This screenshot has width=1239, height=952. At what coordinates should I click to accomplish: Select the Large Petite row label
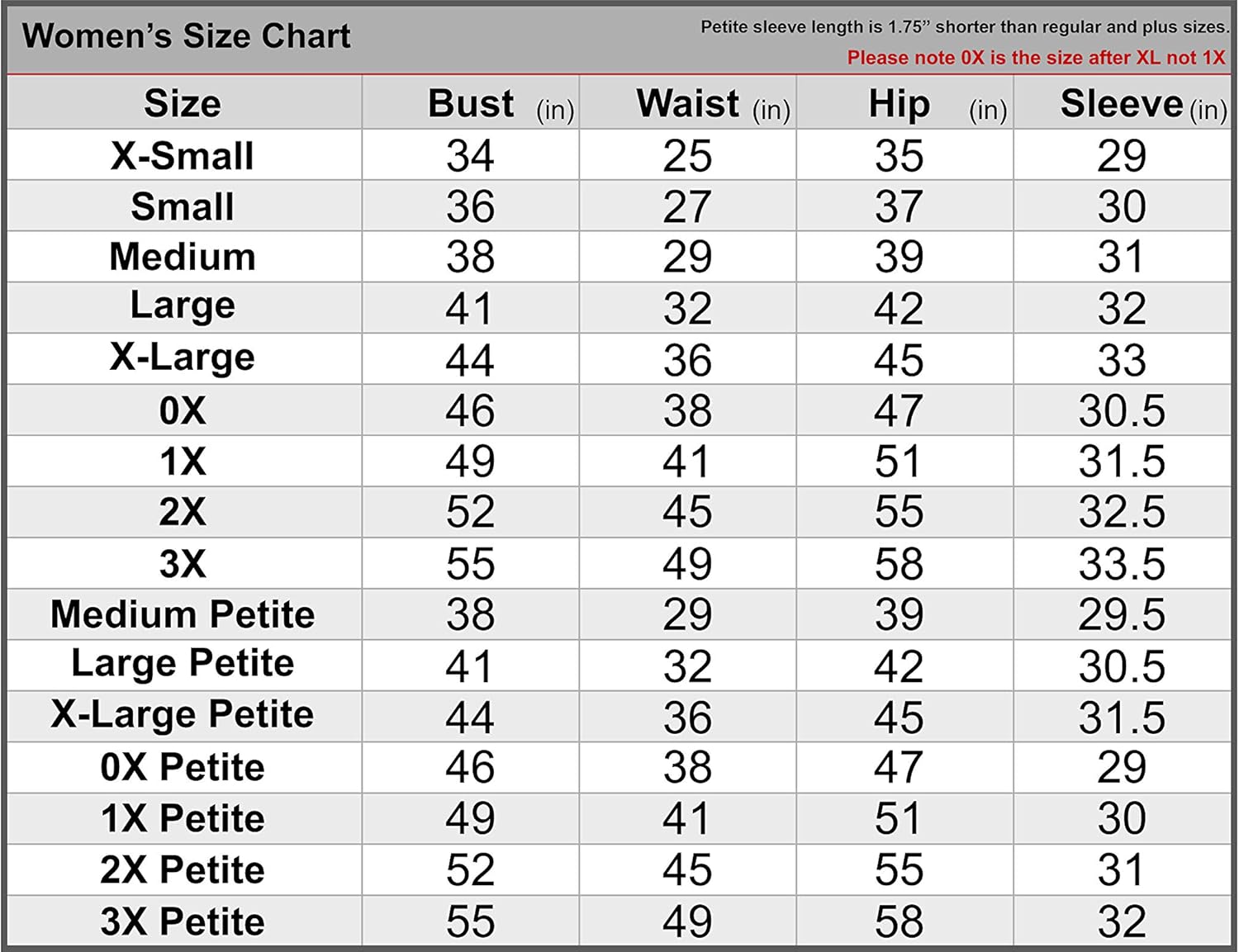(183, 664)
